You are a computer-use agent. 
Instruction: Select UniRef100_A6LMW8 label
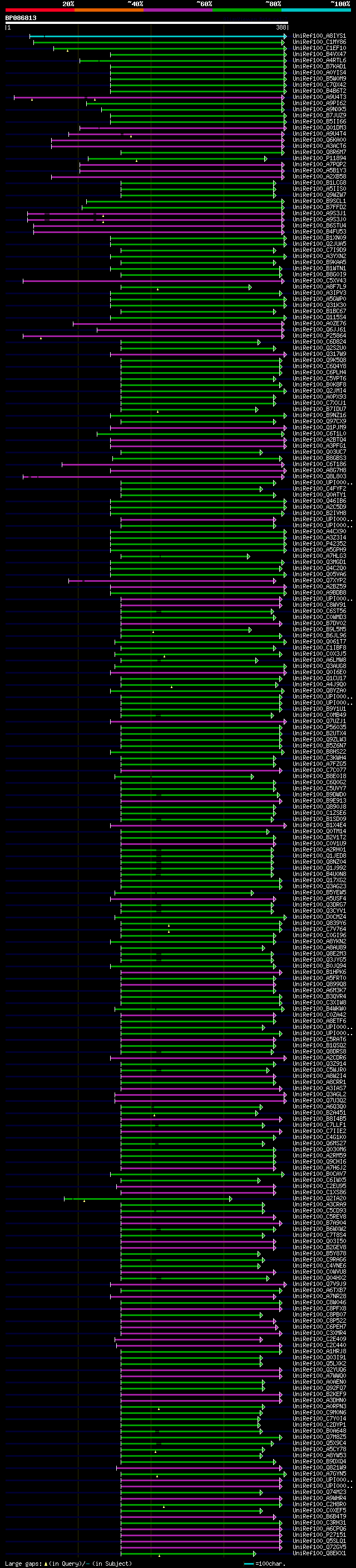pos(319,660)
